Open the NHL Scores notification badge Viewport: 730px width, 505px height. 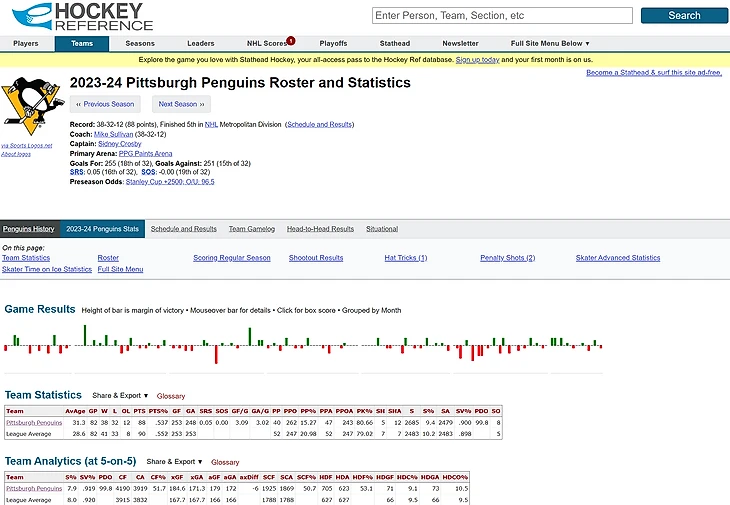pyautogui.click(x=291, y=40)
